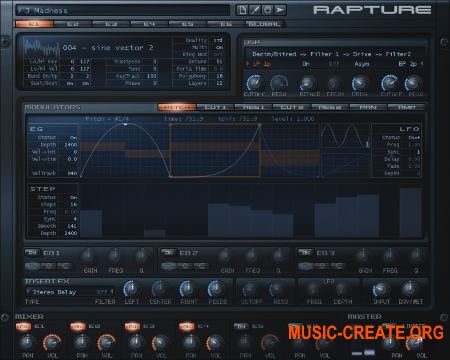The image size is (450, 360).
Task: Select the Cut 1 modulator tab
Action: 215,107
